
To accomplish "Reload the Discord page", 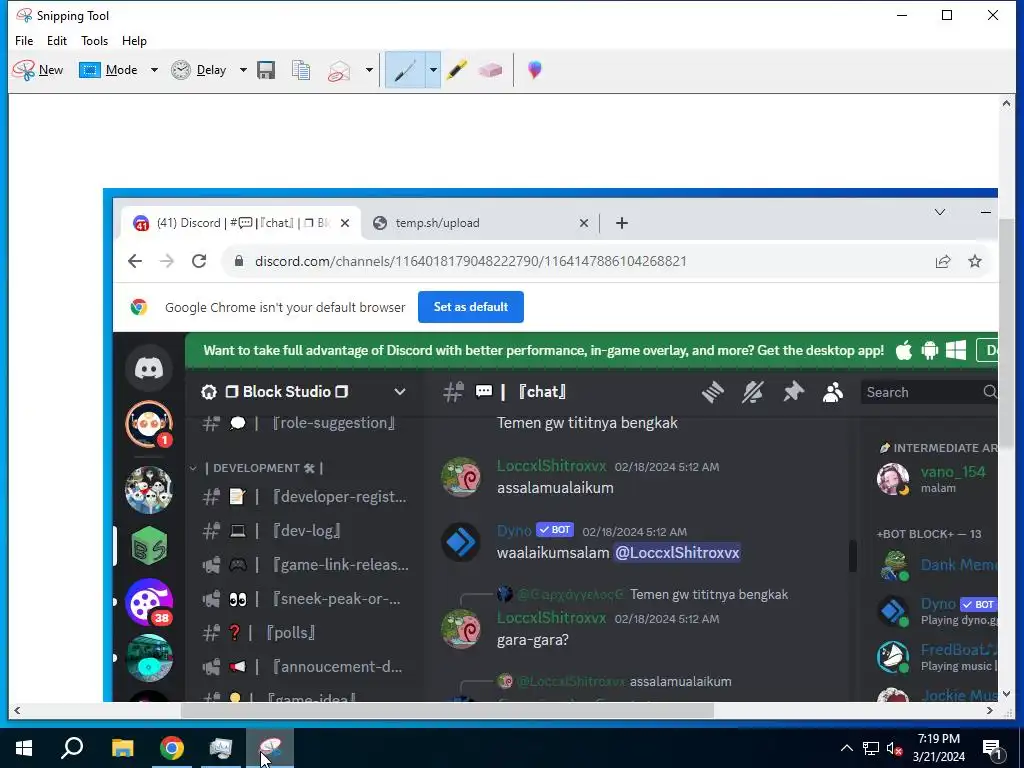I will tap(199, 261).
